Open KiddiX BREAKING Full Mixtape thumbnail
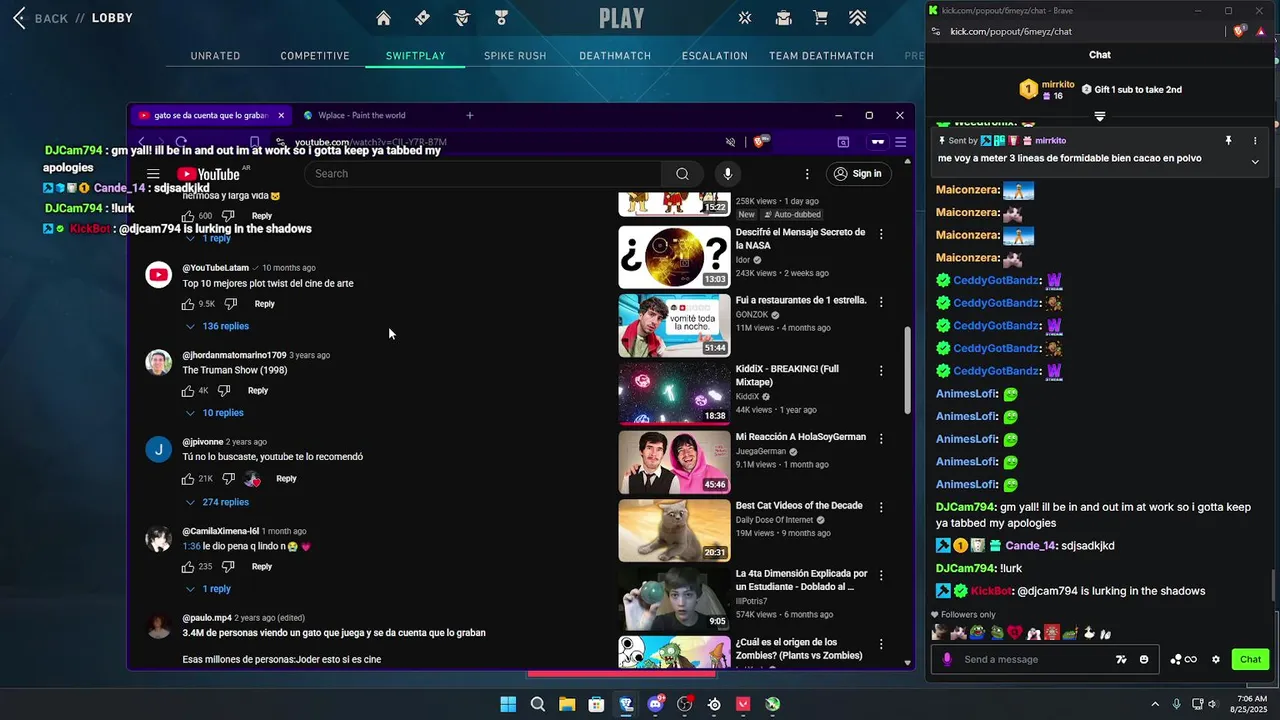Screen dimensions: 1280x720 tap(674, 394)
